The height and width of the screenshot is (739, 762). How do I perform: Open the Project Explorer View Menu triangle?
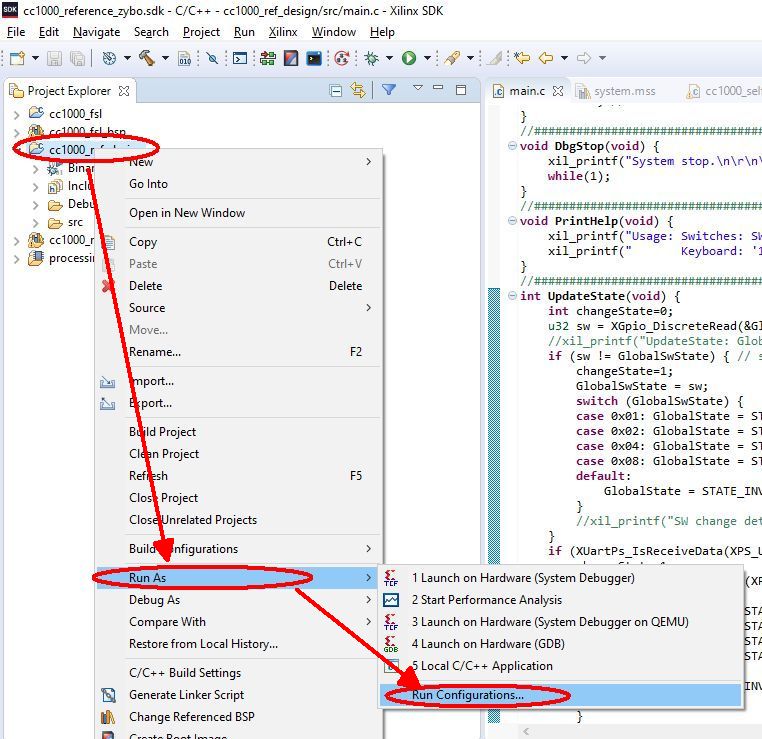point(417,88)
